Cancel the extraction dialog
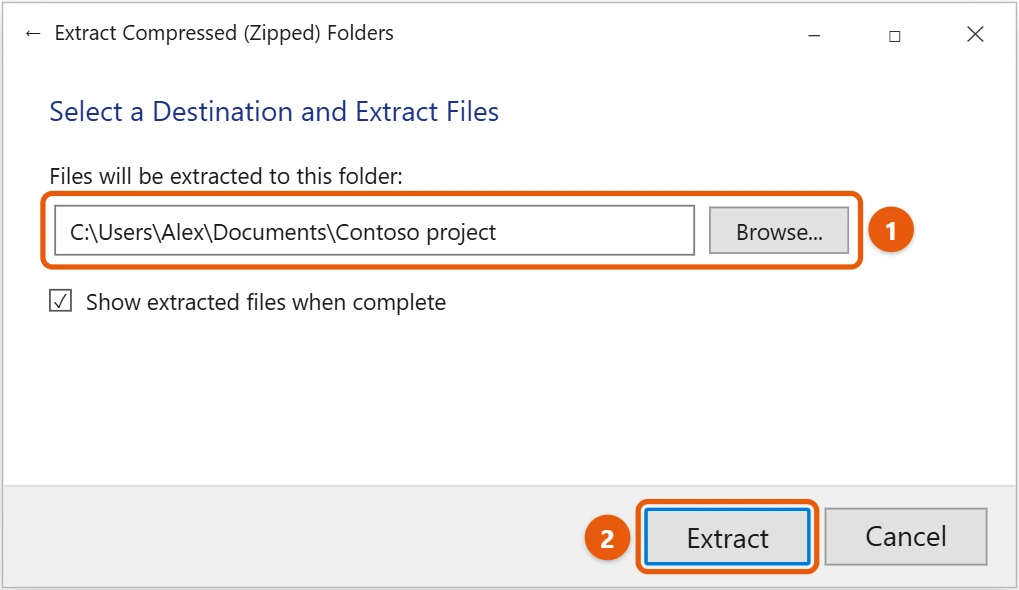This screenshot has height=590, width=1019. pos(906,537)
